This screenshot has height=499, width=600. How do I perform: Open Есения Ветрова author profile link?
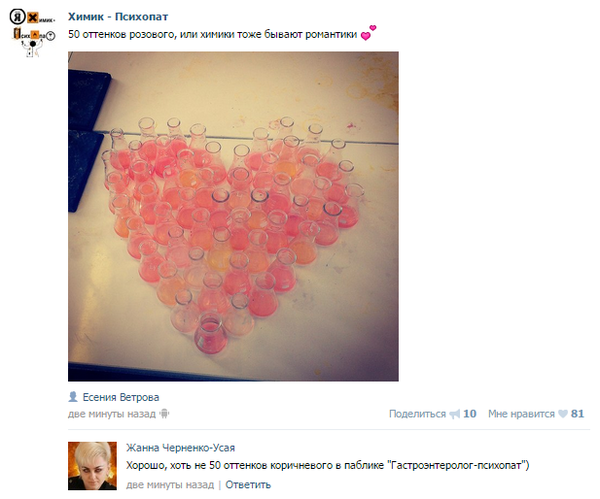(121, 397)
